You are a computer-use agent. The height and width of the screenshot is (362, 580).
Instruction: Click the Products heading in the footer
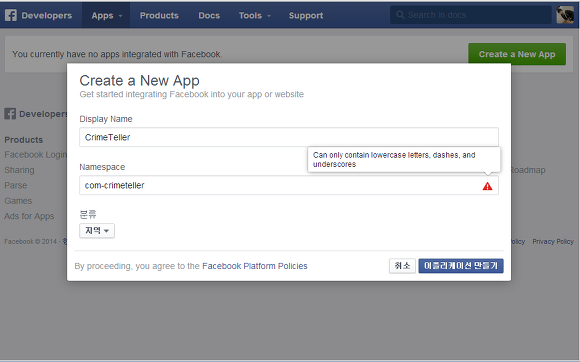click(24, 140)
